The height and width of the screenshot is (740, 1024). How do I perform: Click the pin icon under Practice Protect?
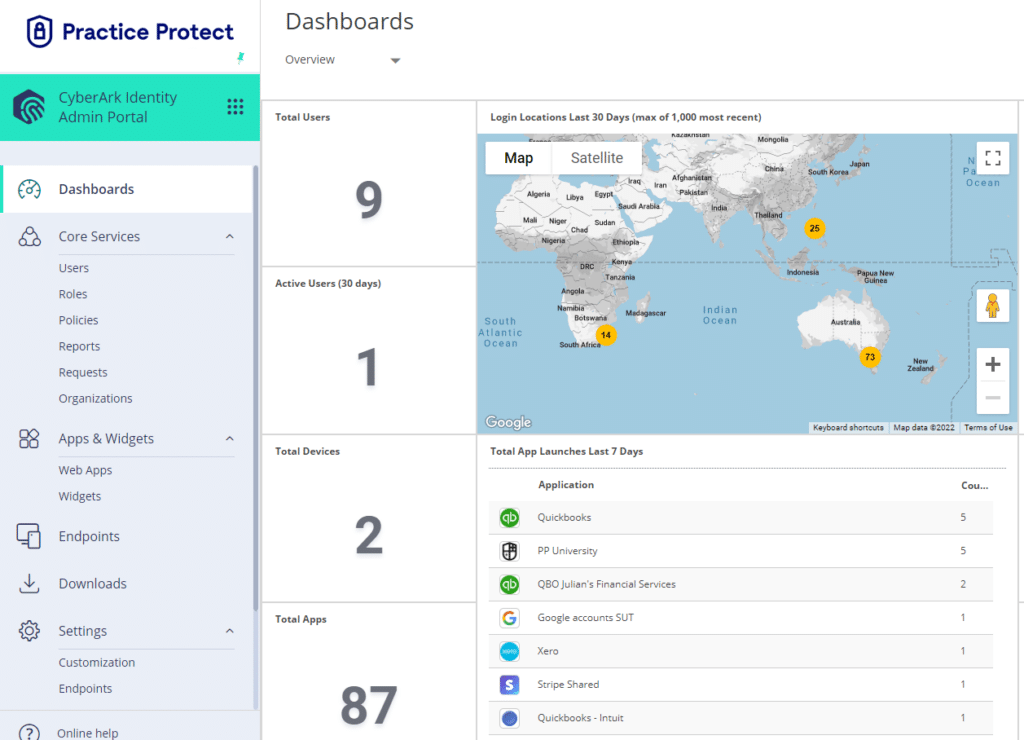point(240,58)
